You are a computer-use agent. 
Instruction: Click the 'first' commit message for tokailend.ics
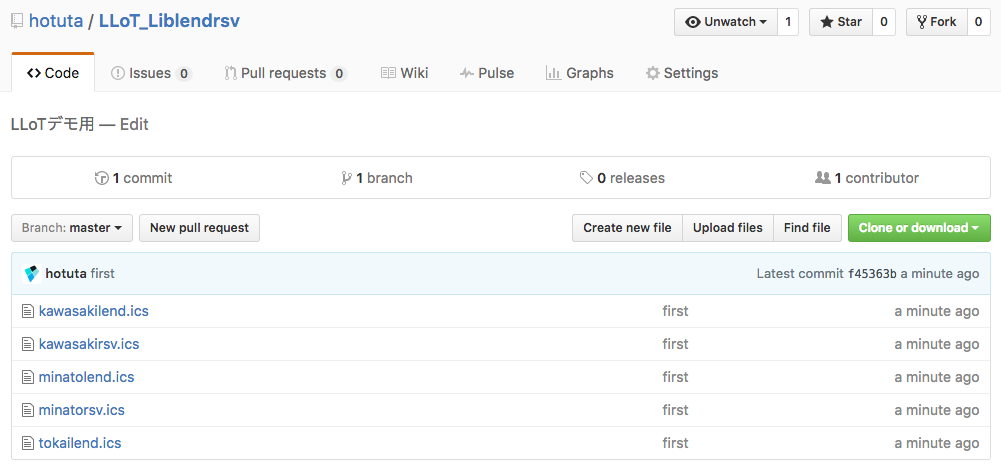(x=675, y=443)
